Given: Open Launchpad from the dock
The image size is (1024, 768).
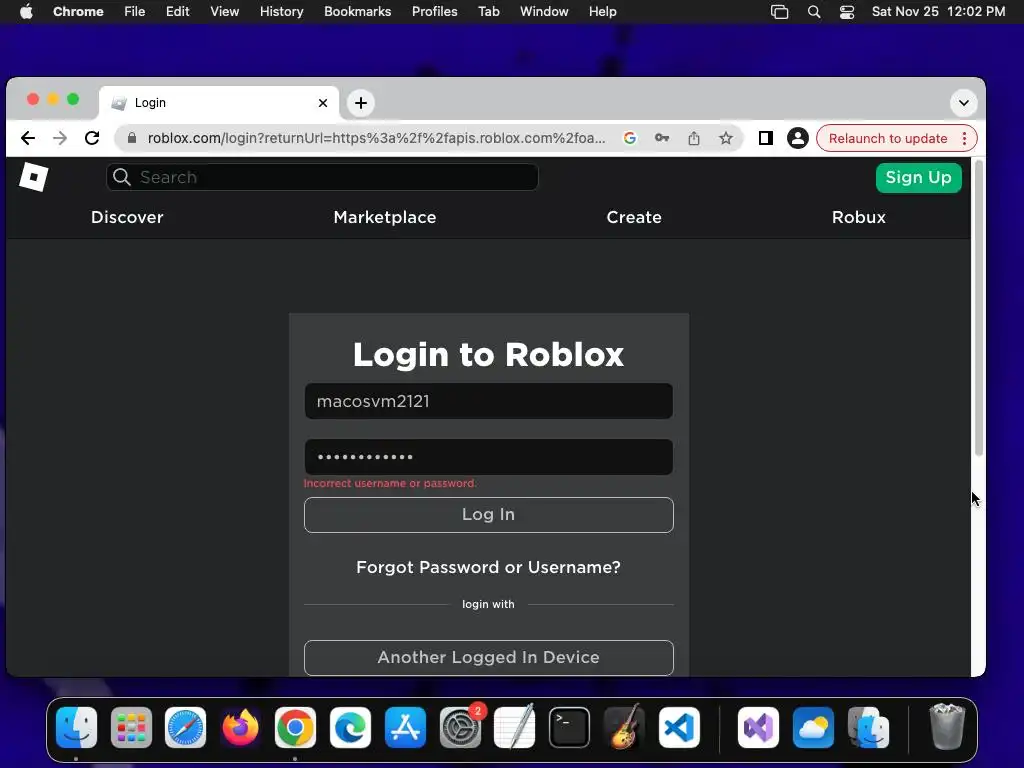Looking at the screenshot, I should click(x=131, y=727).
